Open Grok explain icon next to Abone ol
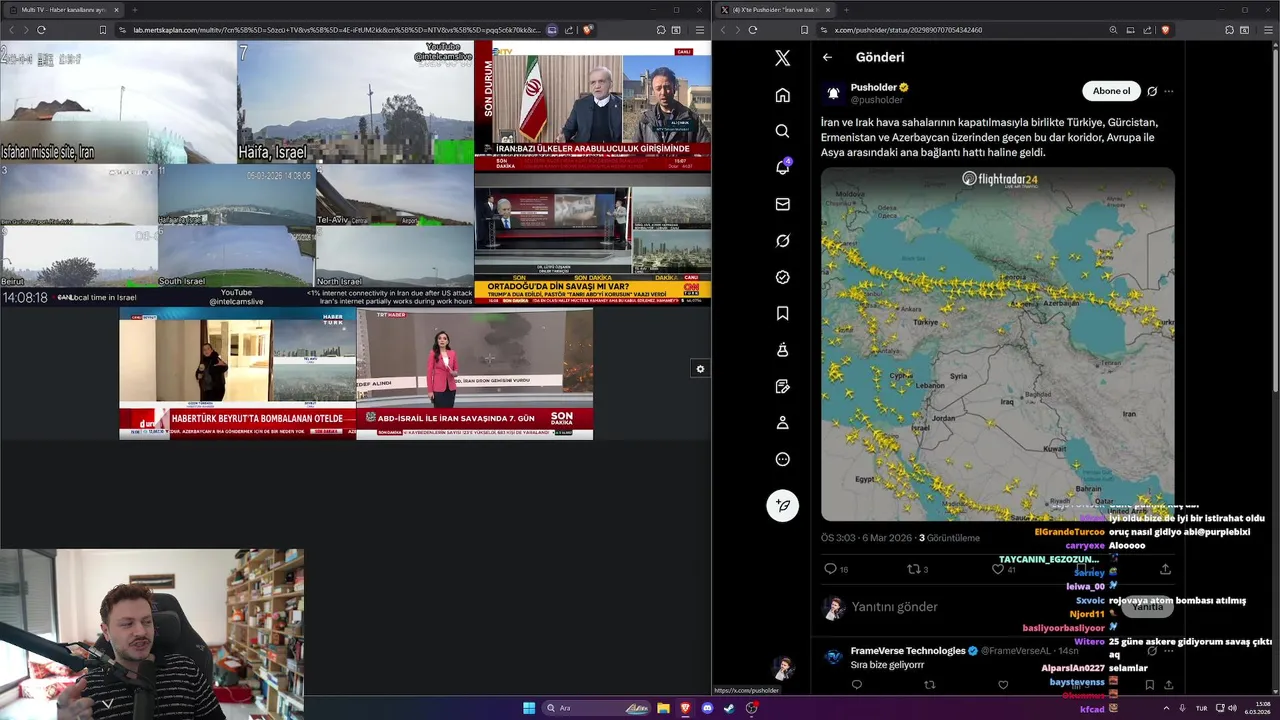Image resolution: width=1280 pixels, height=720 pixels. click(1152, 91)
